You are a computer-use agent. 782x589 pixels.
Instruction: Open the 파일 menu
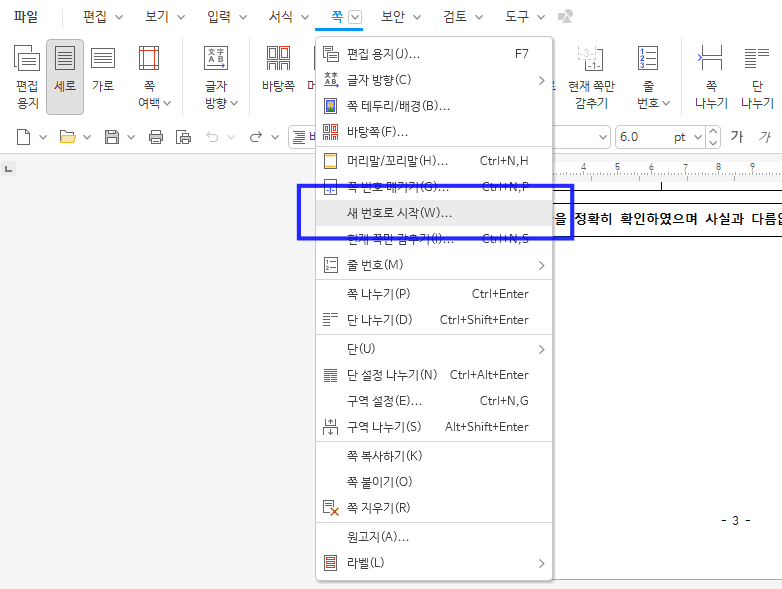[26, 16]
